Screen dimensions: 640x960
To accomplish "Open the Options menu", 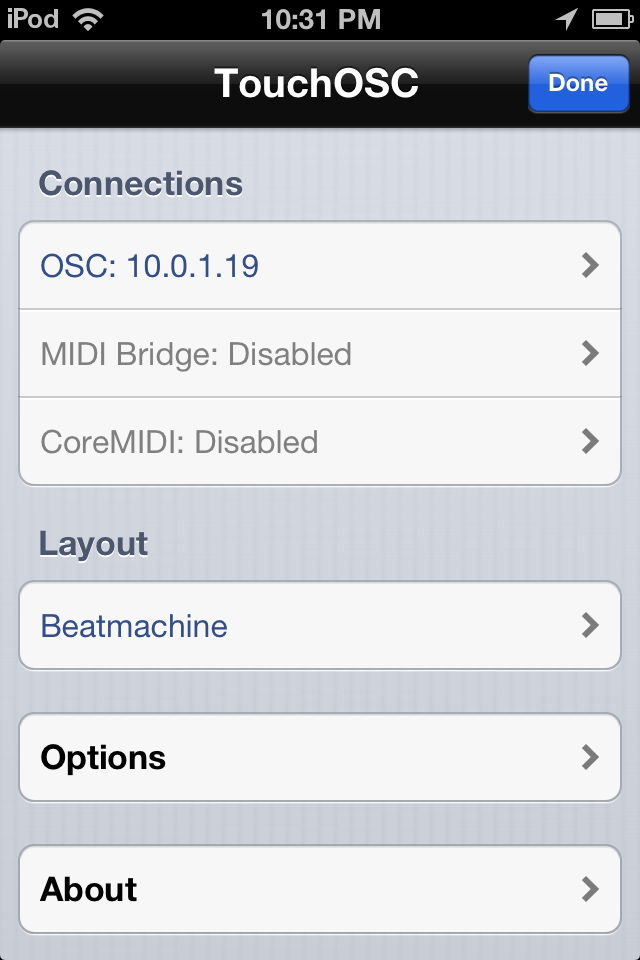I will (103, 757).
